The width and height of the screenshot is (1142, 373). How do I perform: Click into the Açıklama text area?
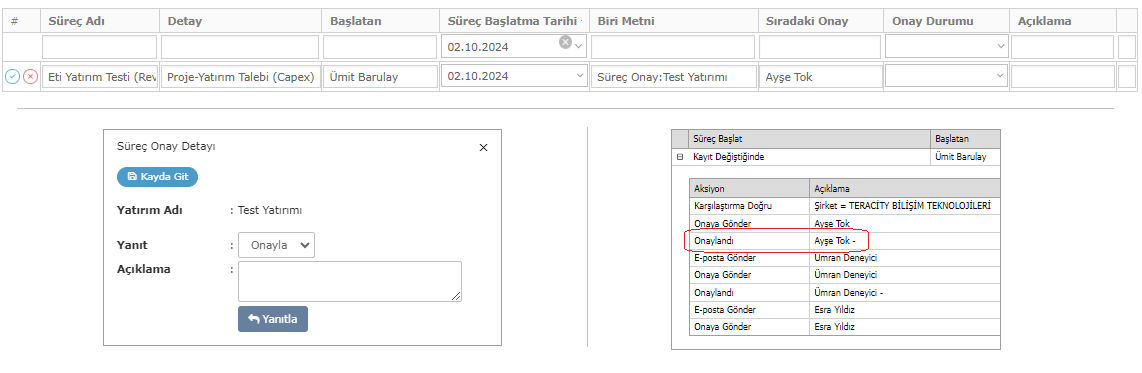pyautogui.click(x=350, y=281)
